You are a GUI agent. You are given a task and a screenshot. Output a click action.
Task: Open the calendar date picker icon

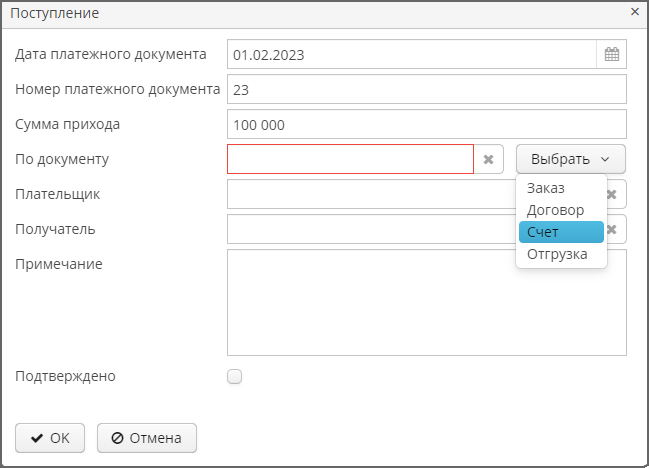pyautogui.click(x=611, y=54)
